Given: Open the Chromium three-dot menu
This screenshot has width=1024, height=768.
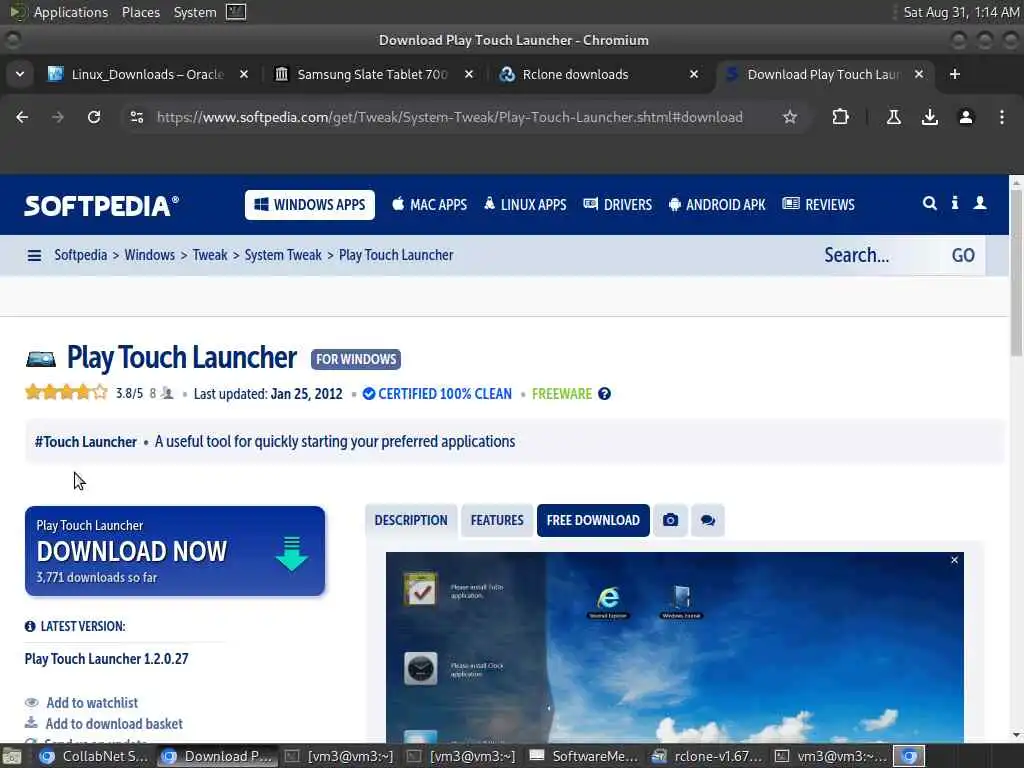Looking at the screenshot, I should pos(1002,117).
